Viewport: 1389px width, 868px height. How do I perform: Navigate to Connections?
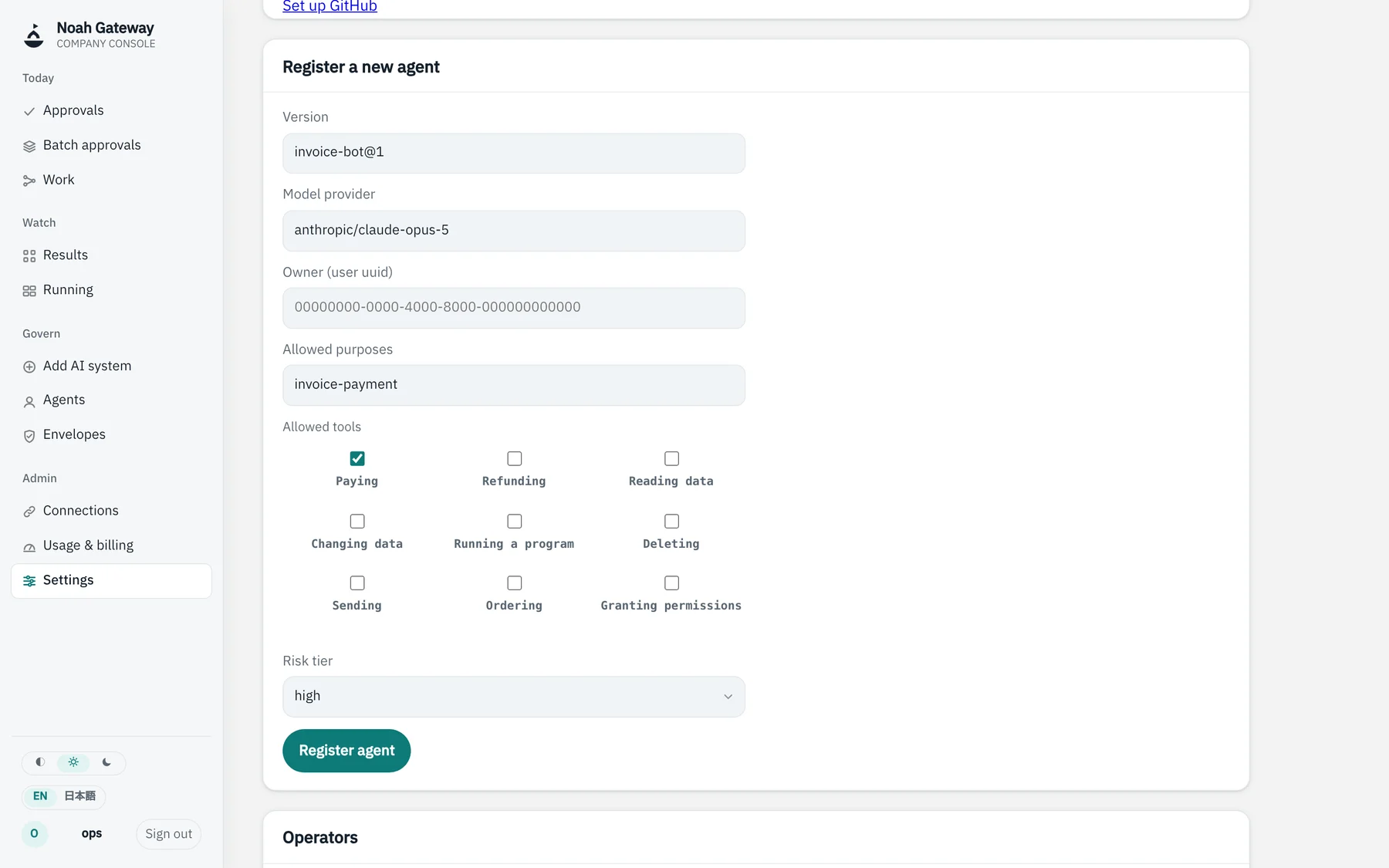tap(111, 511)
